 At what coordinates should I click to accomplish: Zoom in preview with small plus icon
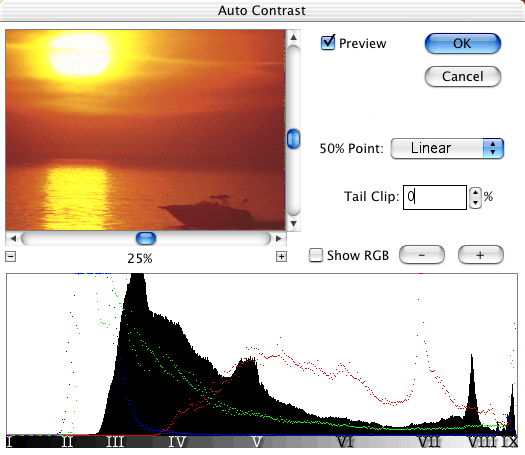(281, 257)
